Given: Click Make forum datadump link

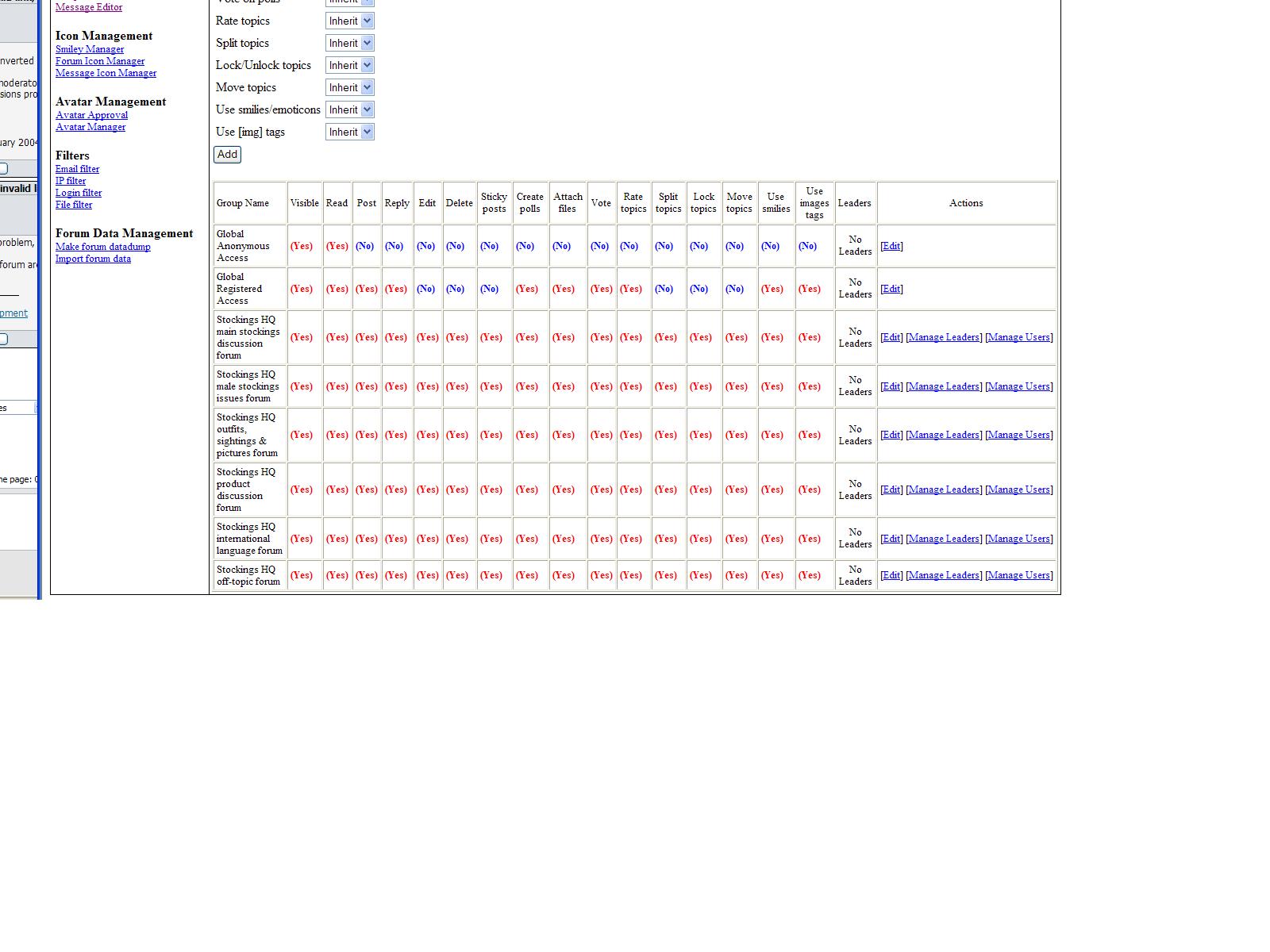Looking at the screenshot, I should 102,247.
